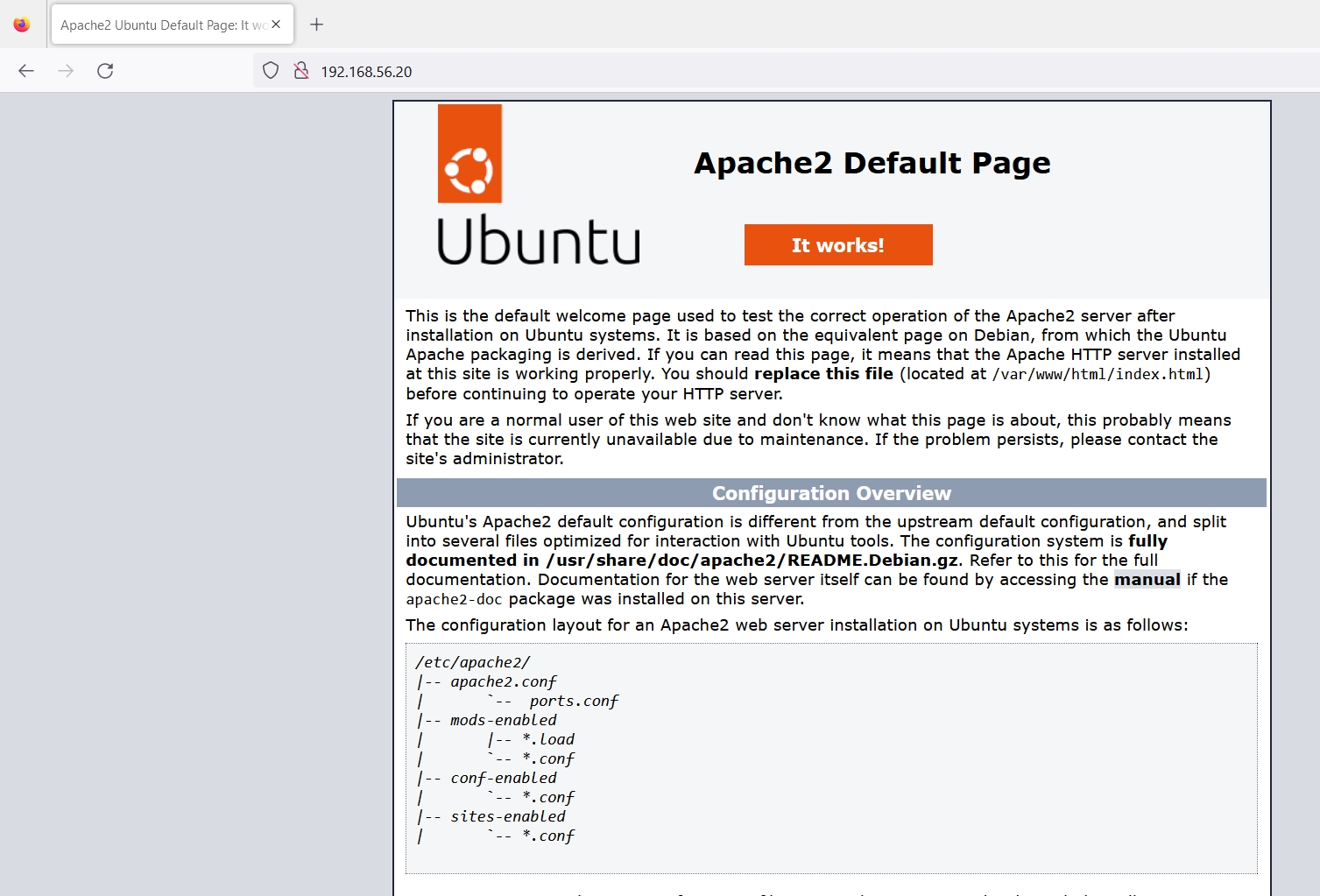Show the insecure connection padlock info

(x=301, y=71)
